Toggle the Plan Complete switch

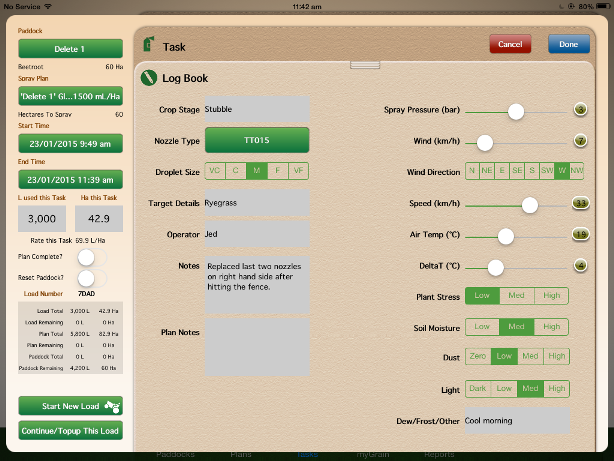[x=91, y=257]
